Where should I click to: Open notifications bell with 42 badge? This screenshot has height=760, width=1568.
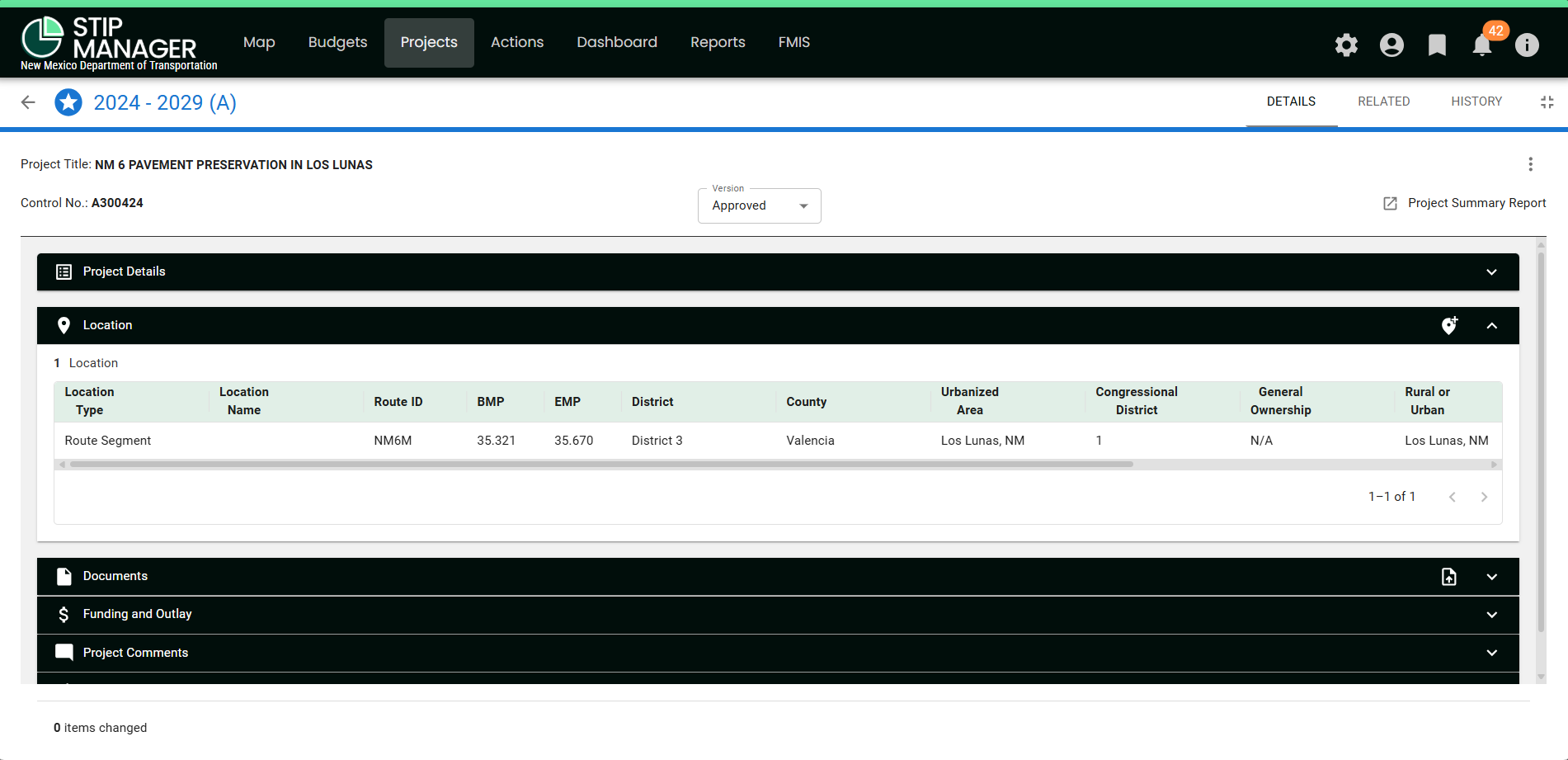pyautogui.click(x=1482, y=45)
